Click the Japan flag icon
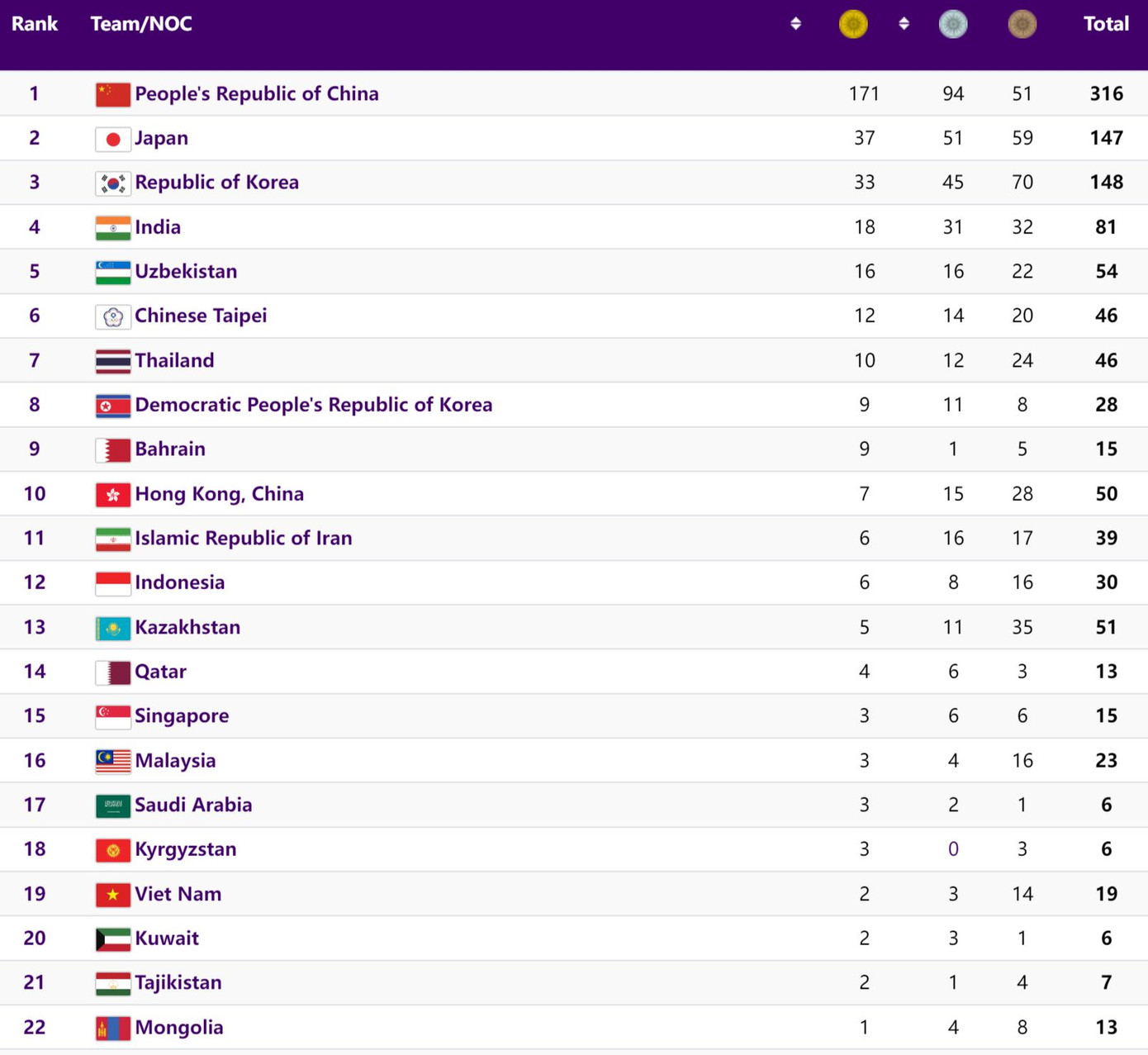Screen dimensions: 1148x1055 (112, 139)
